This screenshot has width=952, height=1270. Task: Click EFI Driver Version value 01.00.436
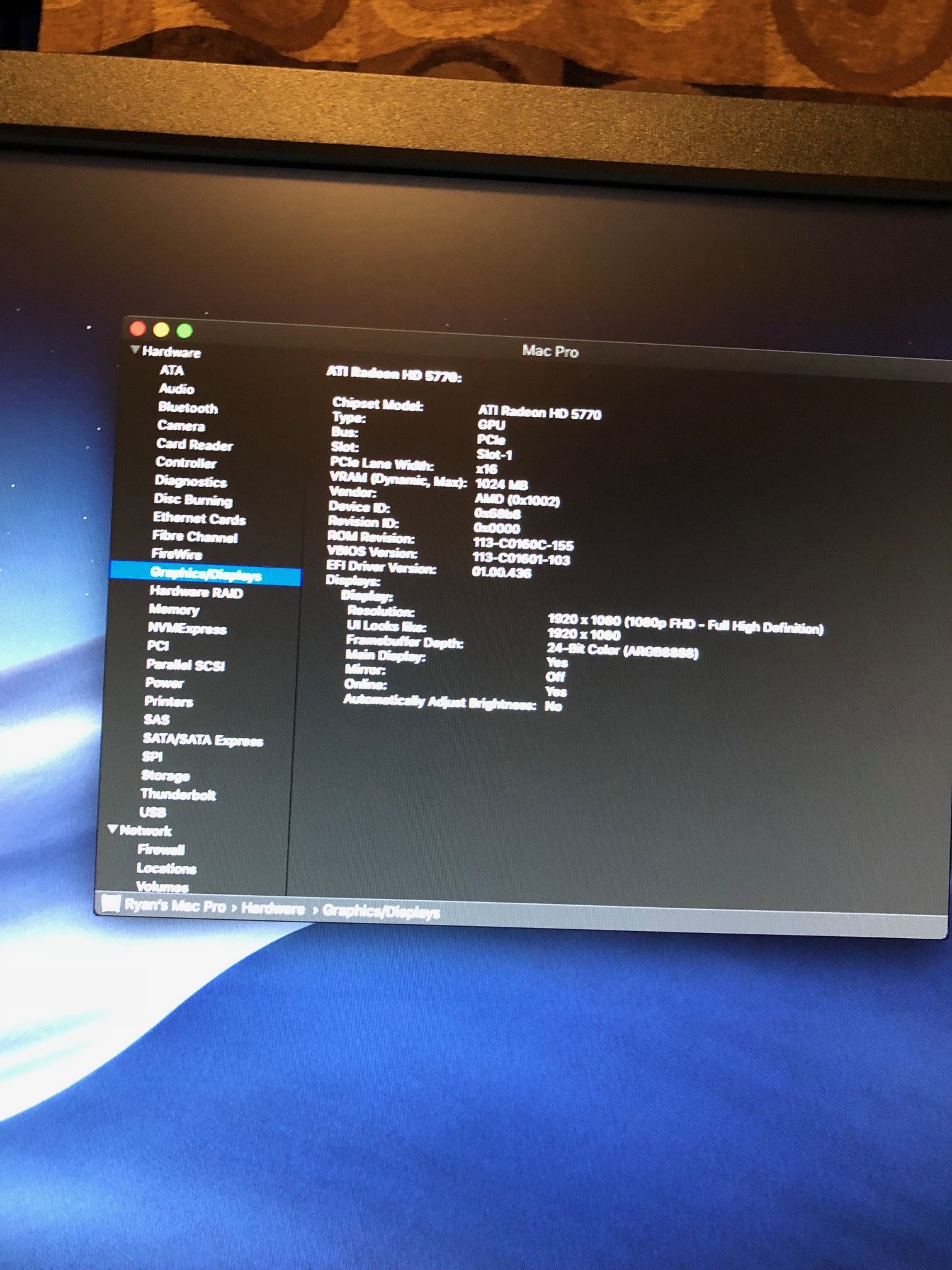(x=501, y=573)
